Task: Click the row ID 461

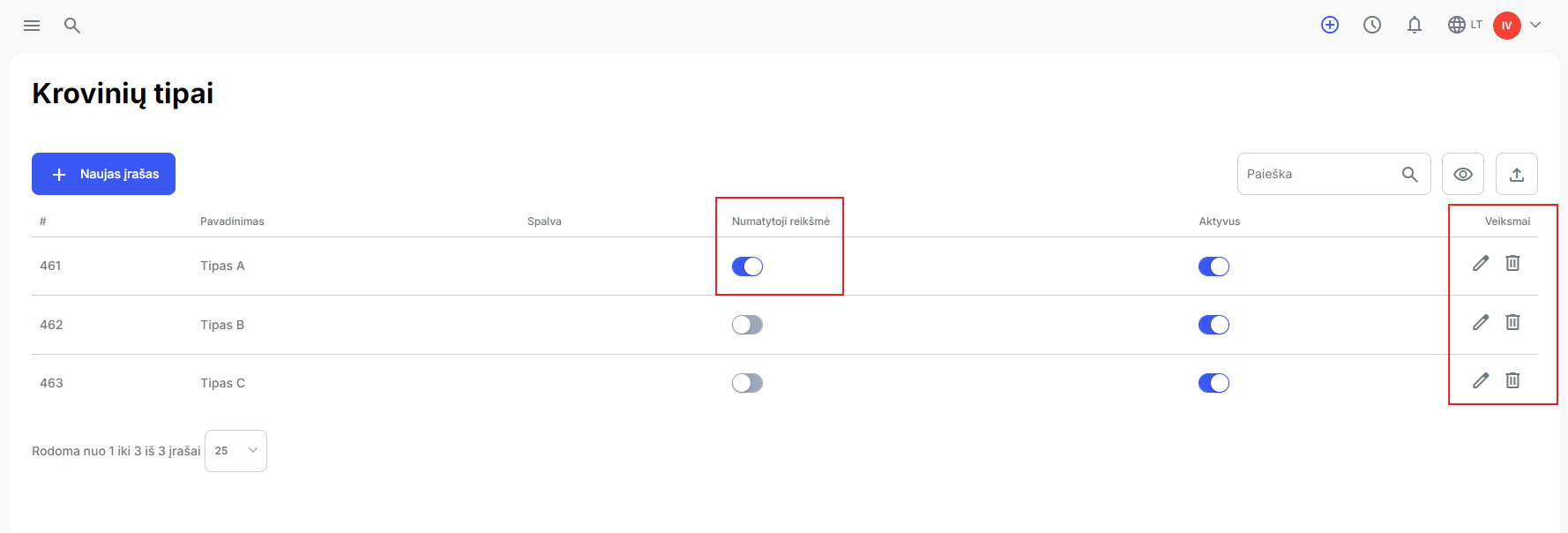Action: point(50,266)
